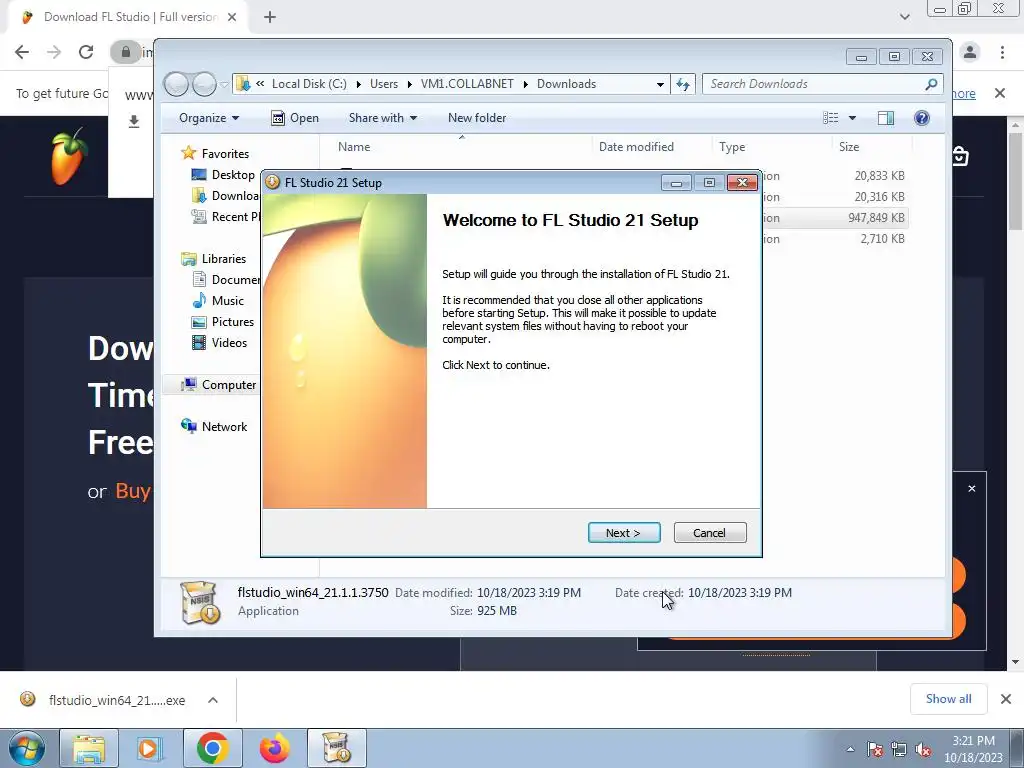Click Downloads breadcrumb segment

566,84
